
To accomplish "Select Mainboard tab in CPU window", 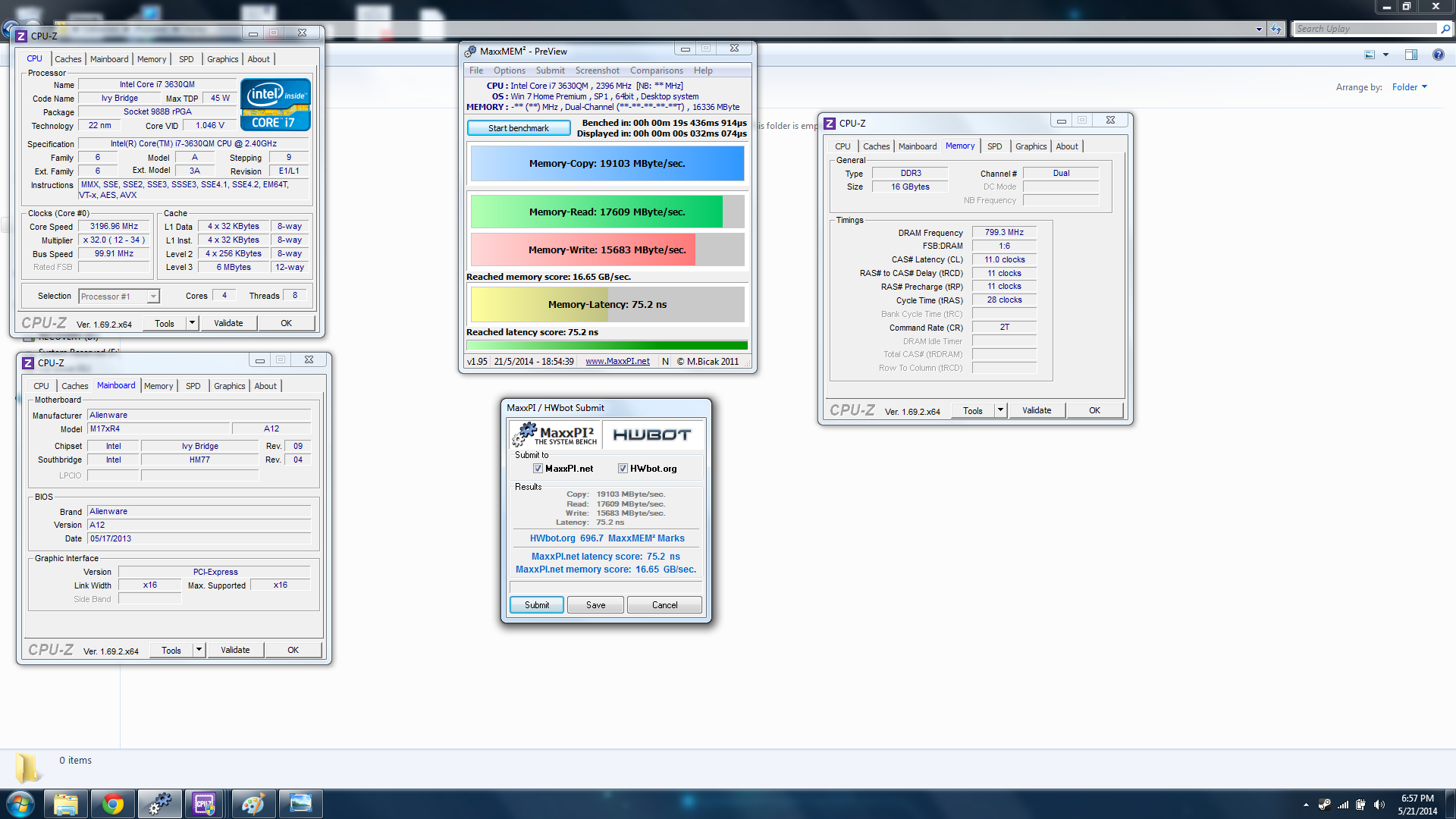I will point(109,59).
